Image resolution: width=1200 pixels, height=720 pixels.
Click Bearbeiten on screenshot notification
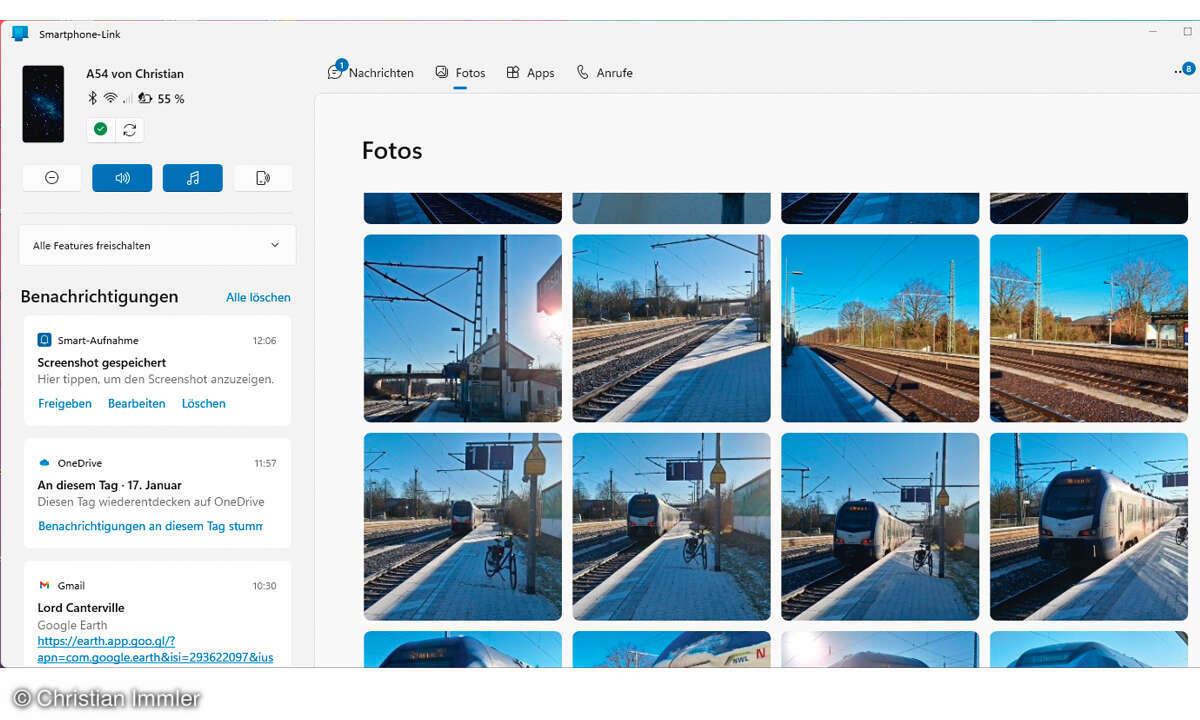[137, 404]
